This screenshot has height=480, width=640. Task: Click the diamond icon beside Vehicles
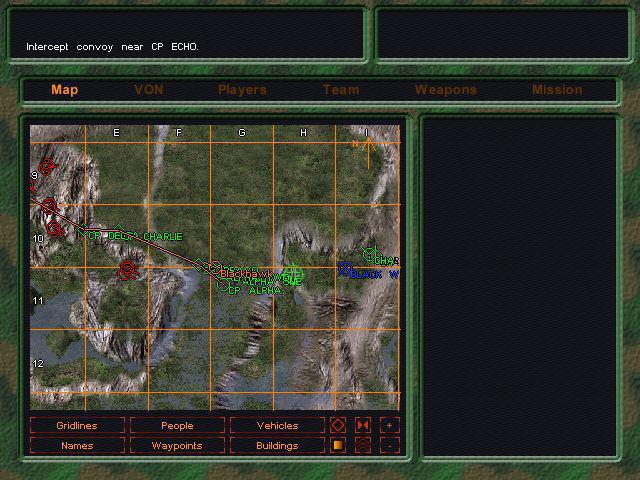coord(339,425)
